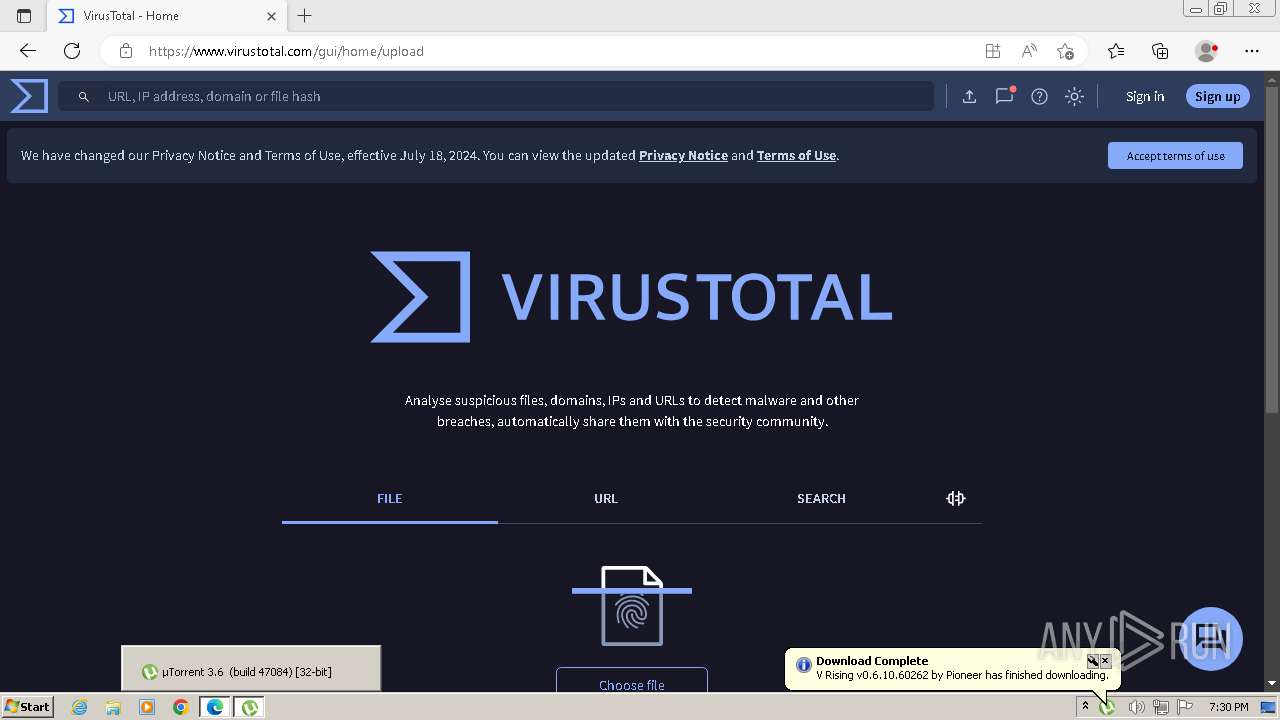Click the Sign up button
This screenshot has width=1280, height=720.
point(1217,96)
